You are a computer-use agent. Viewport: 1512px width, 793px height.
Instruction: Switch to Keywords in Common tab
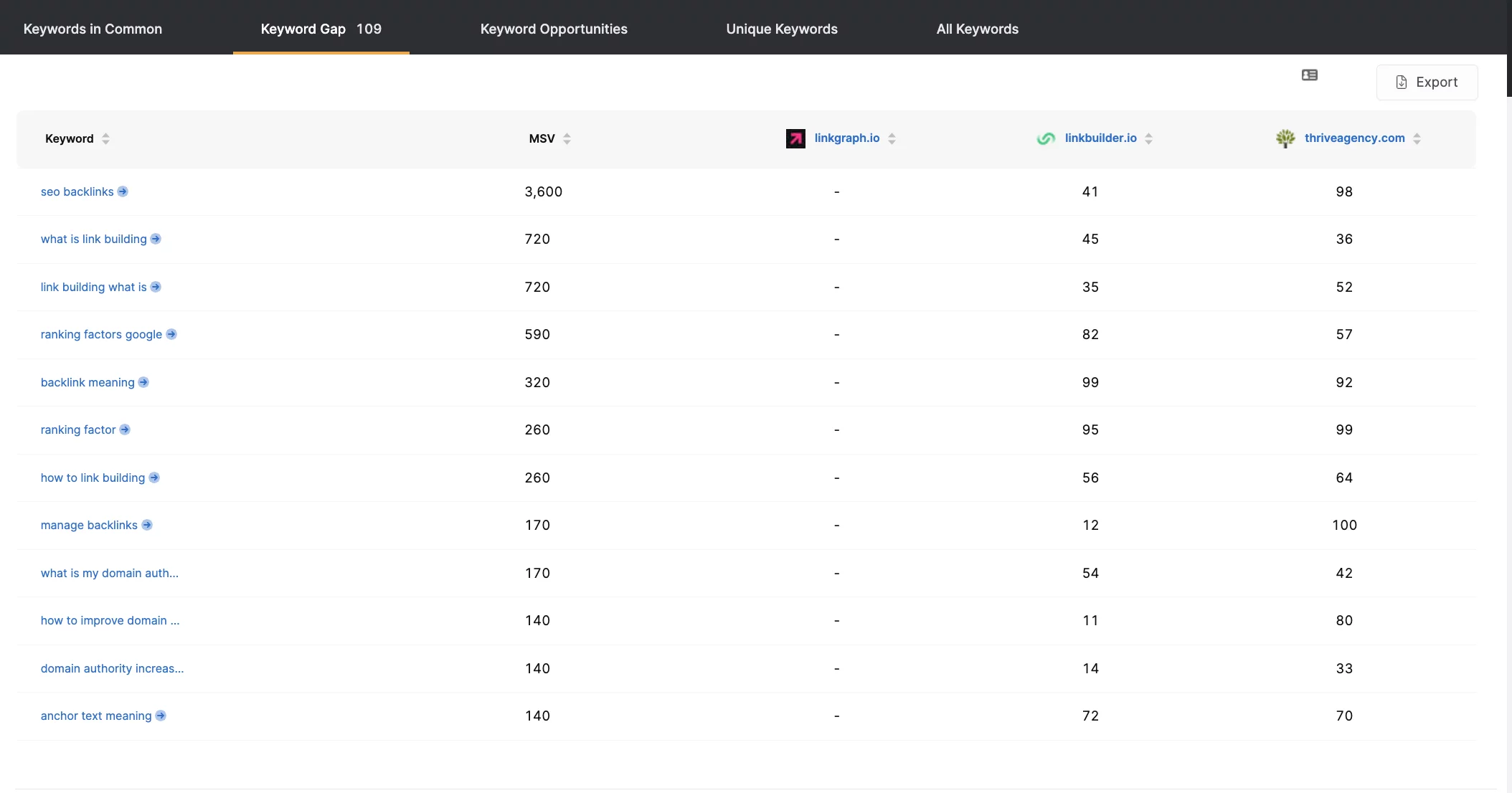click(x=92, y=29)
